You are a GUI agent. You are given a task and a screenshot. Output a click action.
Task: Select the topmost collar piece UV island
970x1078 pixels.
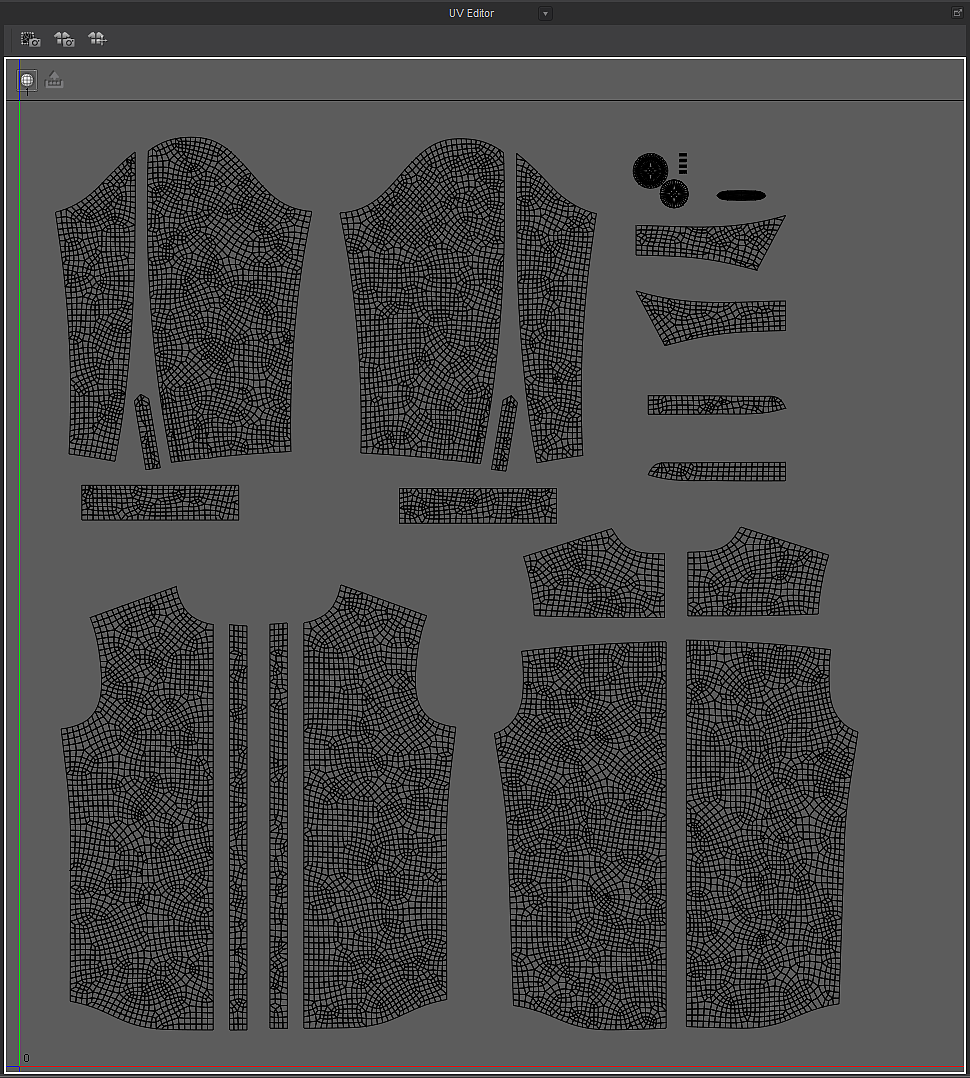coord(710,243)
